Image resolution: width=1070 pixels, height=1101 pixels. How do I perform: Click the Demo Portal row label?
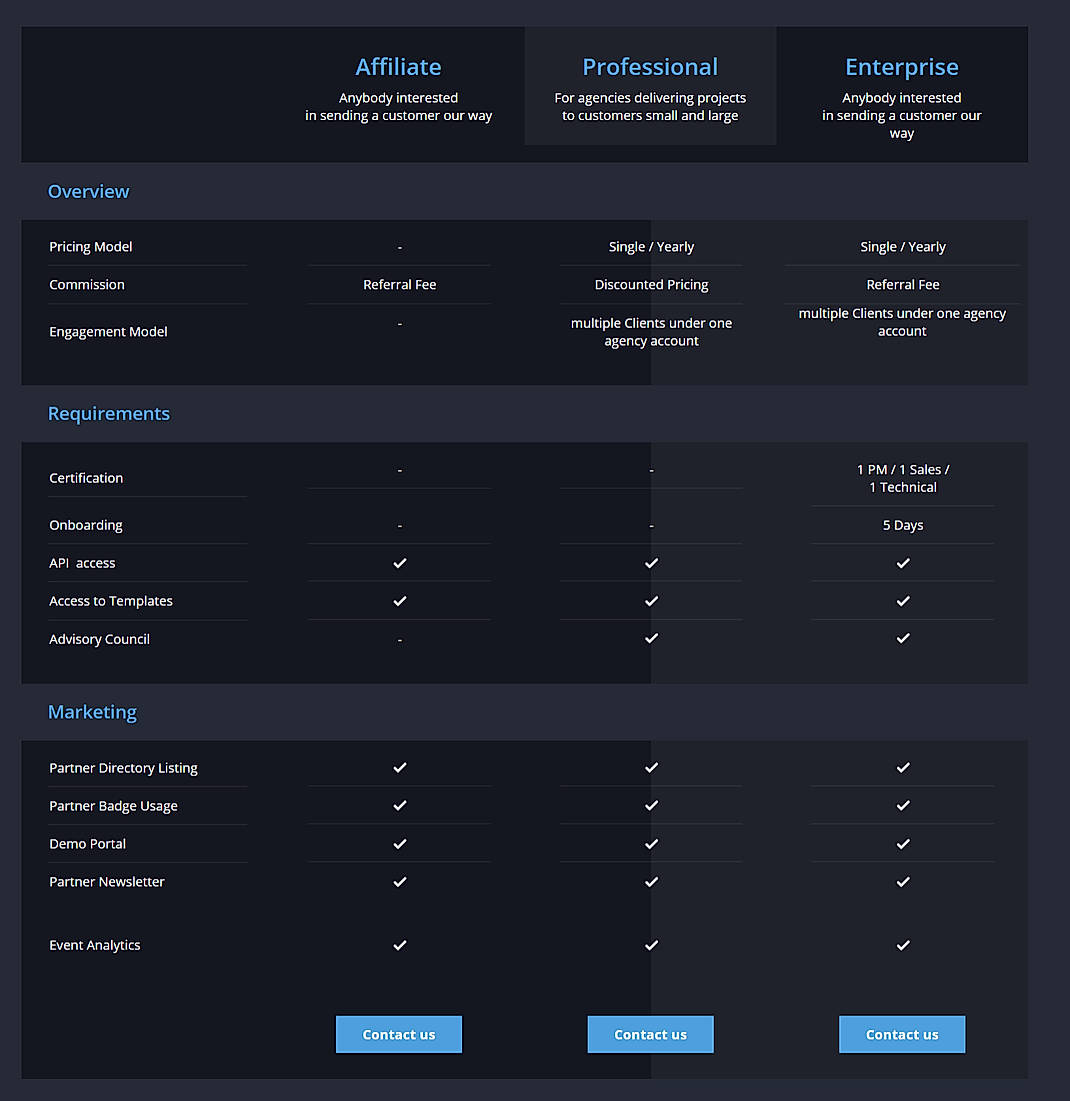(88, 844)
